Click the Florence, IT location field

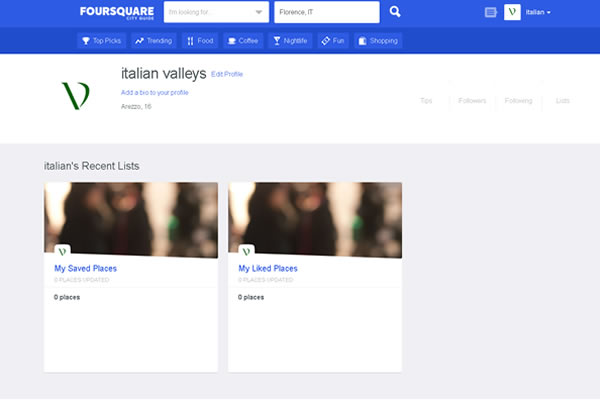[x=327, y=12]
